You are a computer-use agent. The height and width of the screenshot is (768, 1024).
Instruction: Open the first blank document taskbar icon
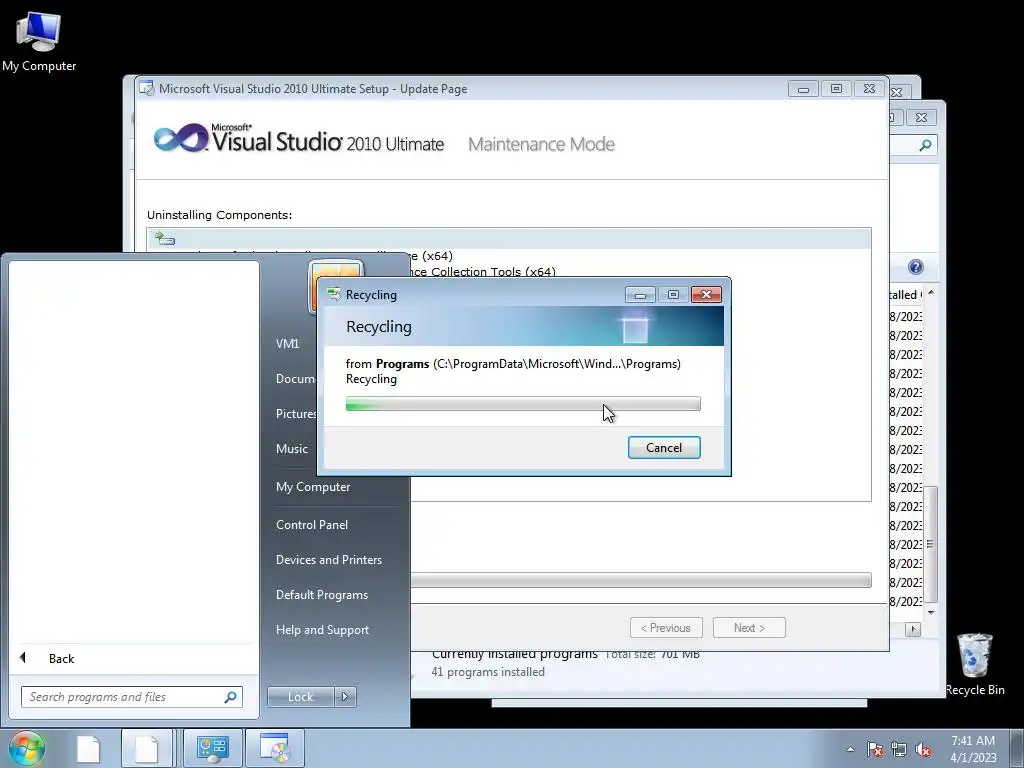[x=88, y=749]
